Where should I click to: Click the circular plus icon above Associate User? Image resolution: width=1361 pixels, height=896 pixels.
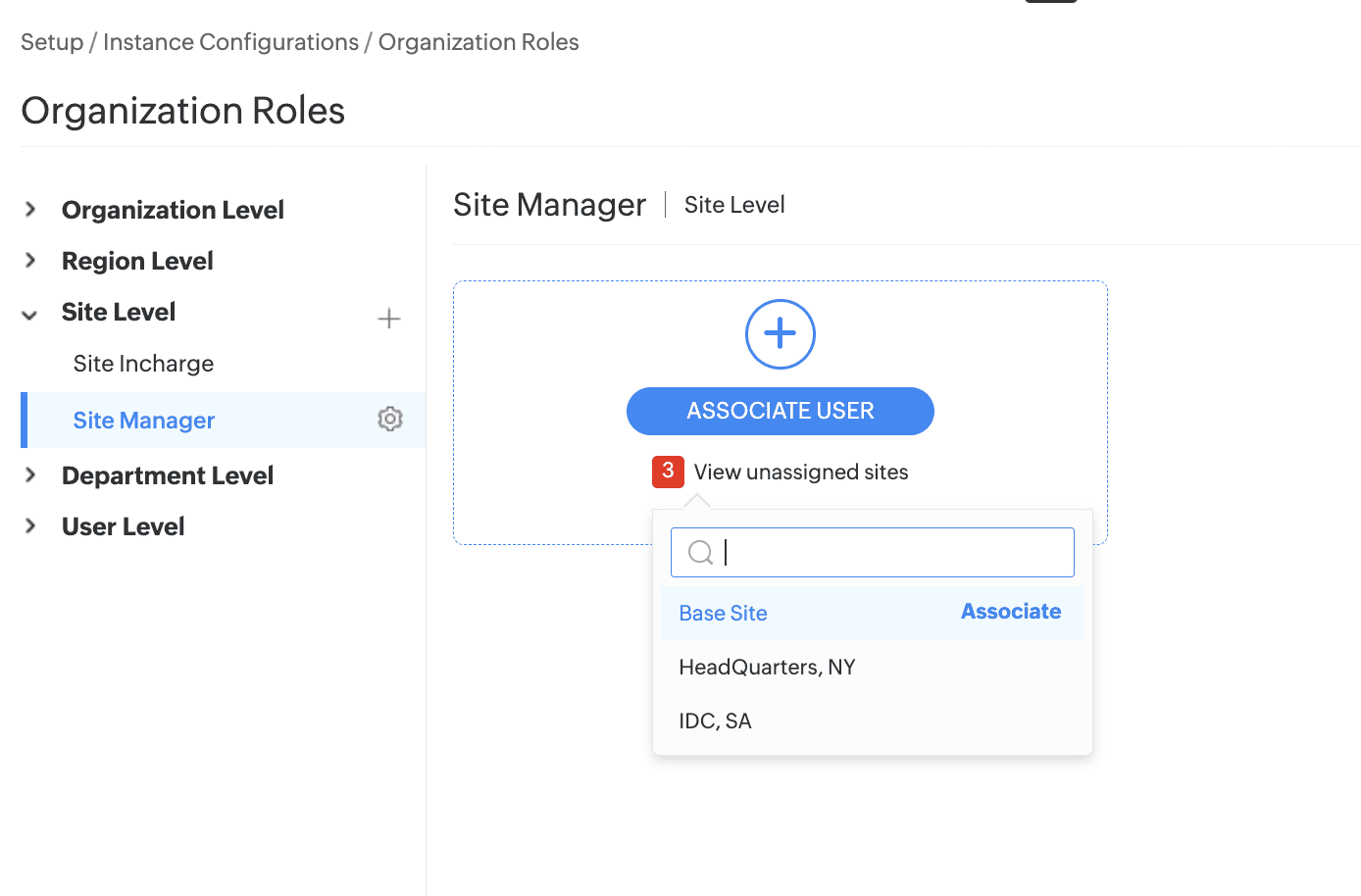(x=780, y=334)
